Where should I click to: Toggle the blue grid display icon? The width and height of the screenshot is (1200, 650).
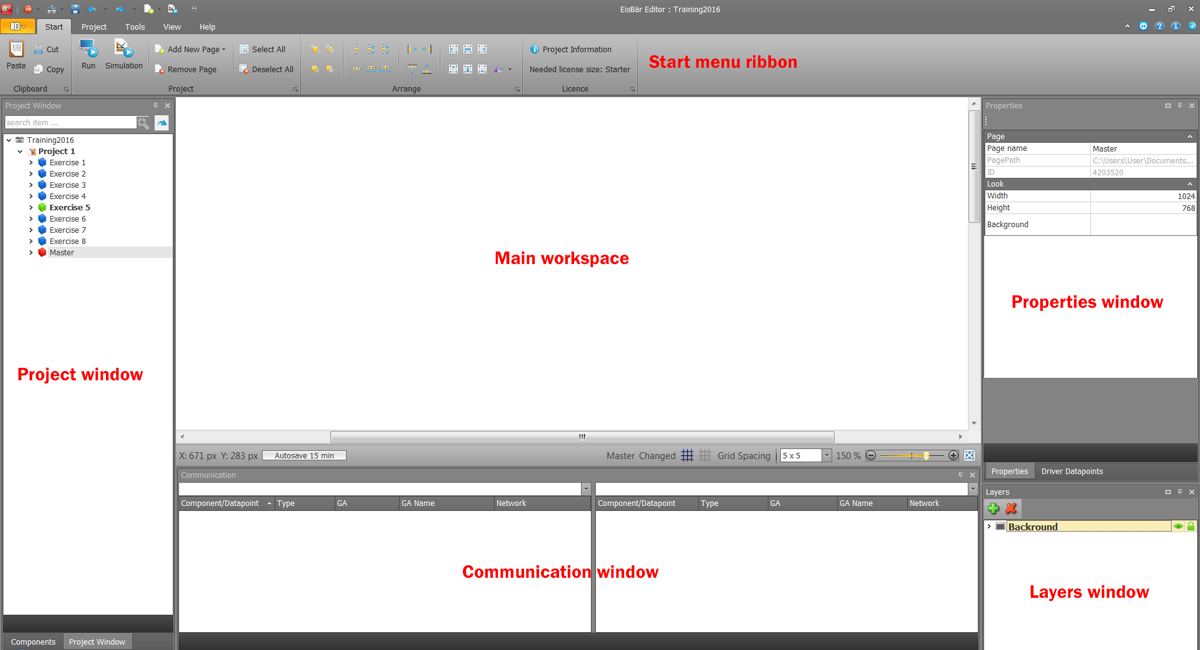[687, 456]
